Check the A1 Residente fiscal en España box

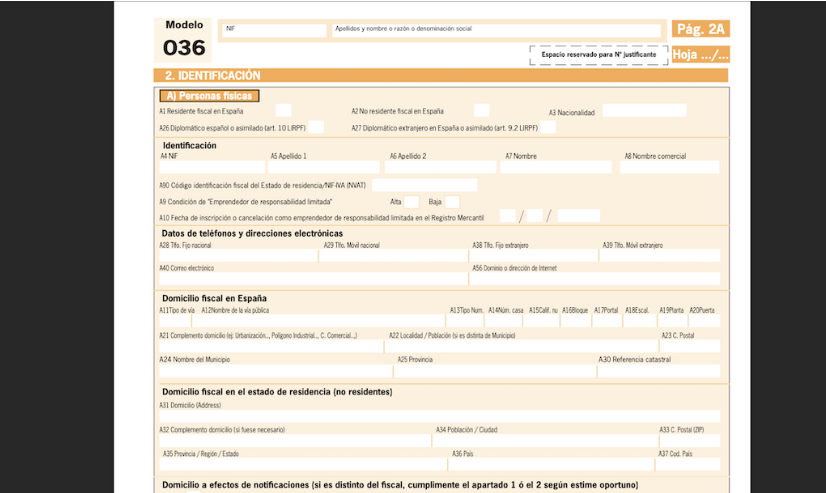(x=283, y=111)
